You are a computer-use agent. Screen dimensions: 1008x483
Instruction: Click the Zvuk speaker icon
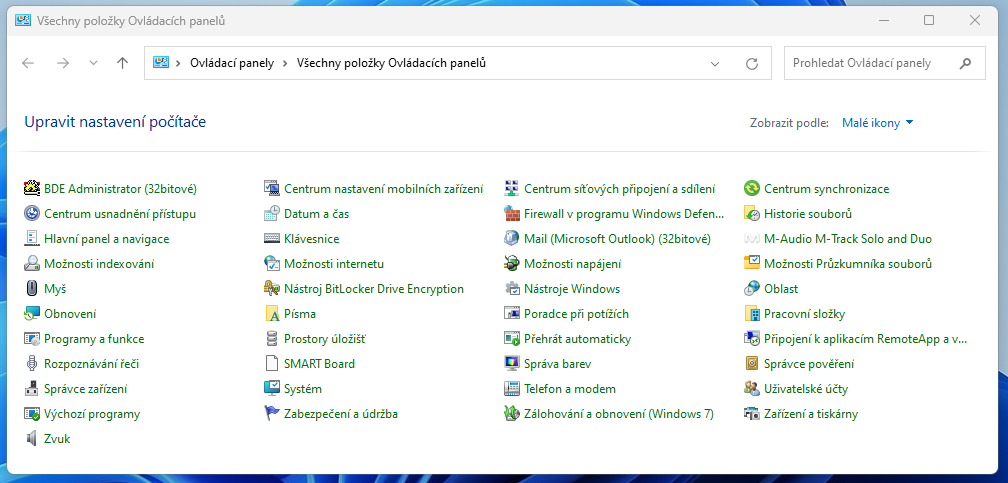(x=32, y=439)
